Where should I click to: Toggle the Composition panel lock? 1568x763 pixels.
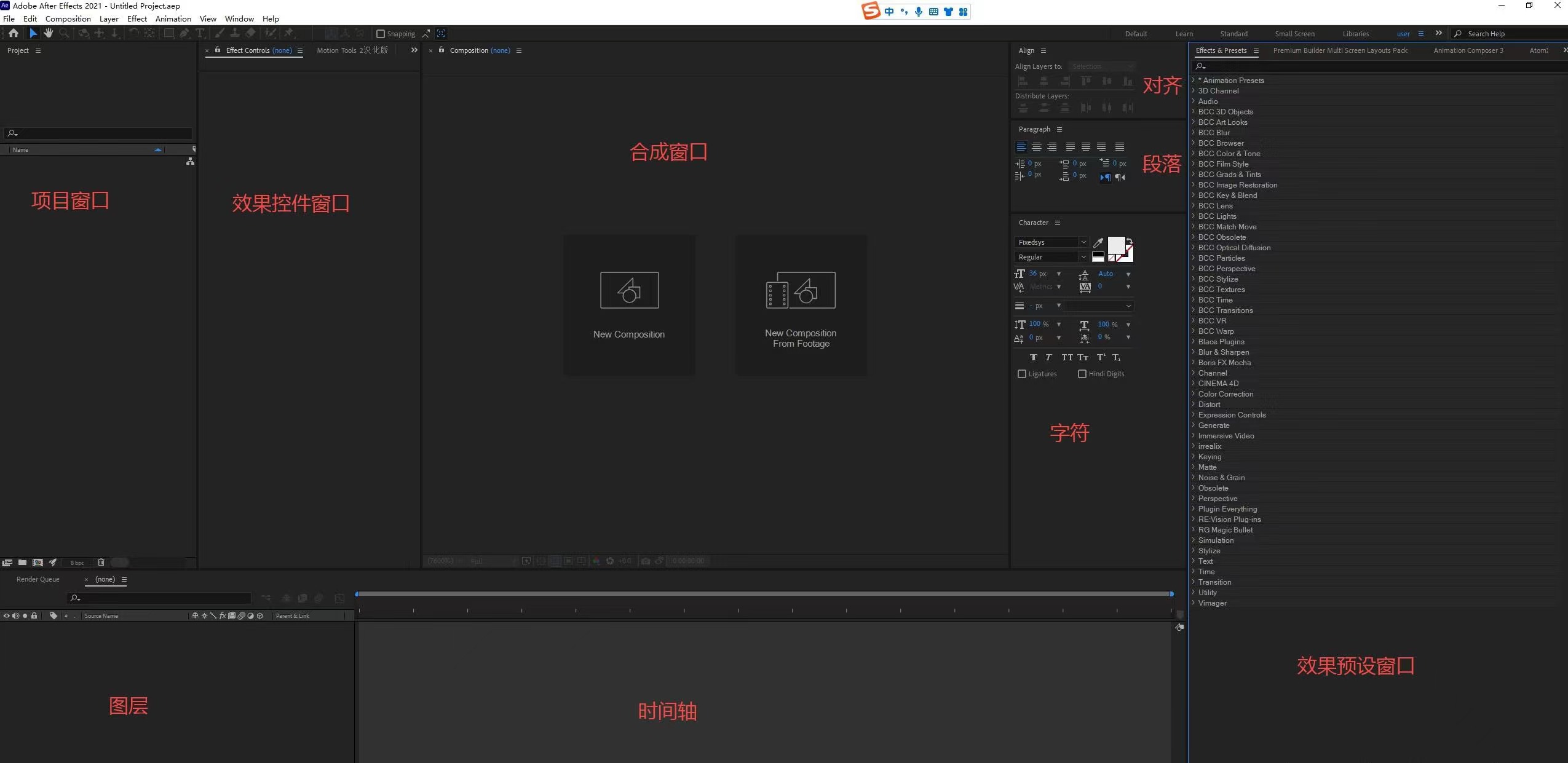point(441,50)
